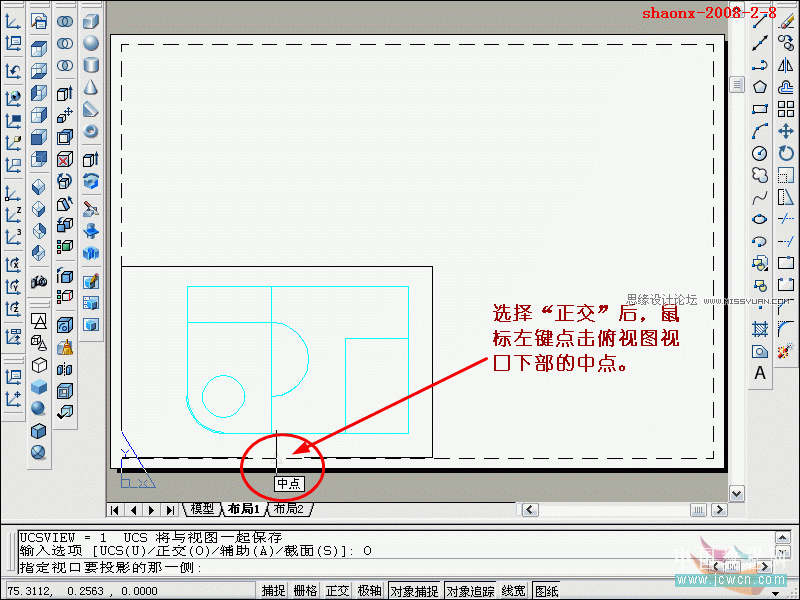Image resolution: width=800 pixels, height=600 pixels.
Task: Choose the Multiline Text (A) tool
Action: coord(760,373)
